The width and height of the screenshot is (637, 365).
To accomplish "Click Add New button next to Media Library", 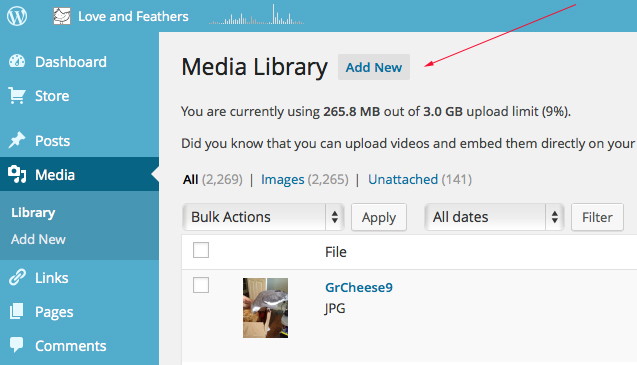I will (374, 67).
